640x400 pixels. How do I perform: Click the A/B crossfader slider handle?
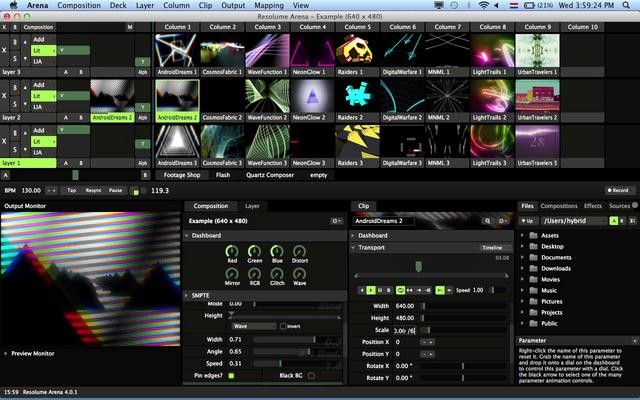(x=75, y=175)
